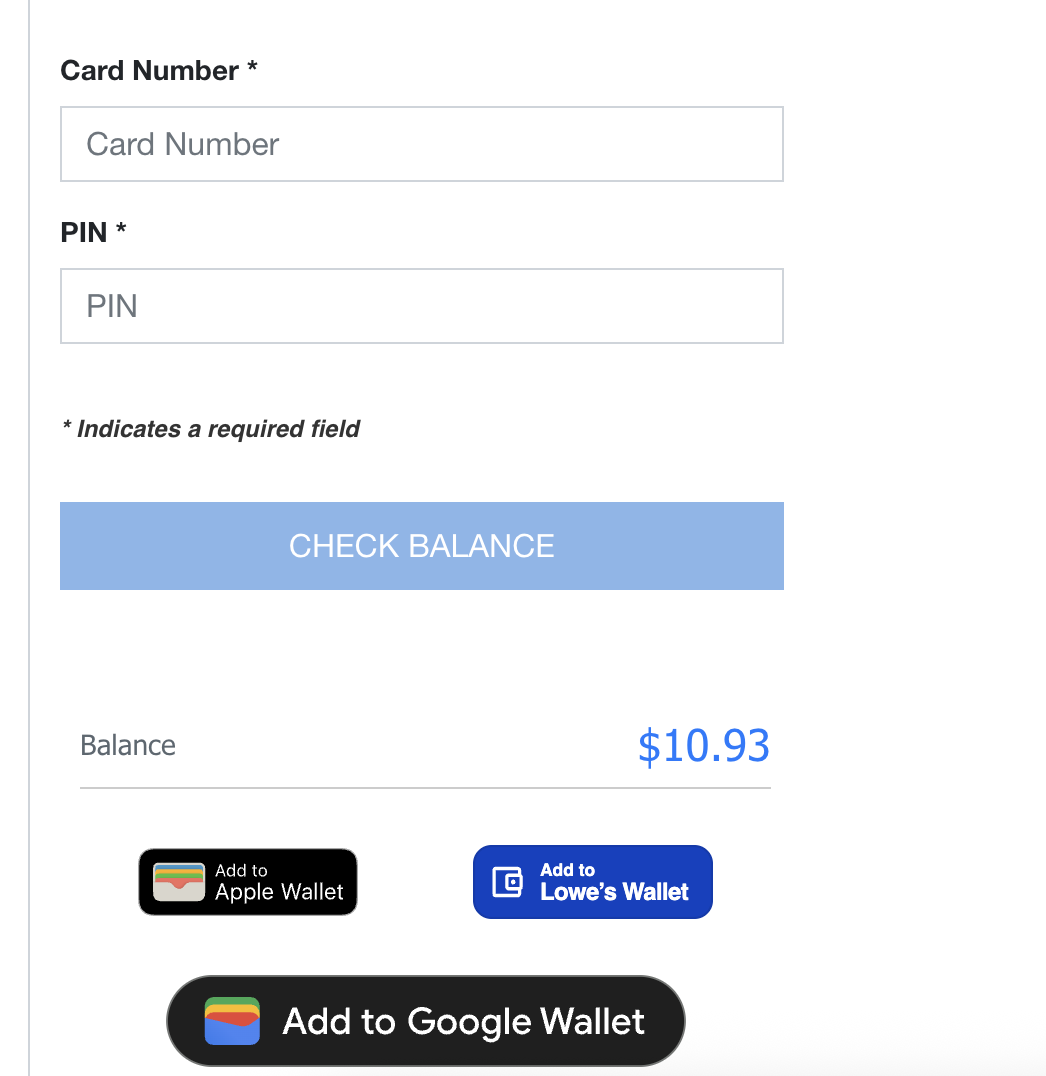
Task: Click the divider line beneath the Balance row
Action: tap(425, 788)
